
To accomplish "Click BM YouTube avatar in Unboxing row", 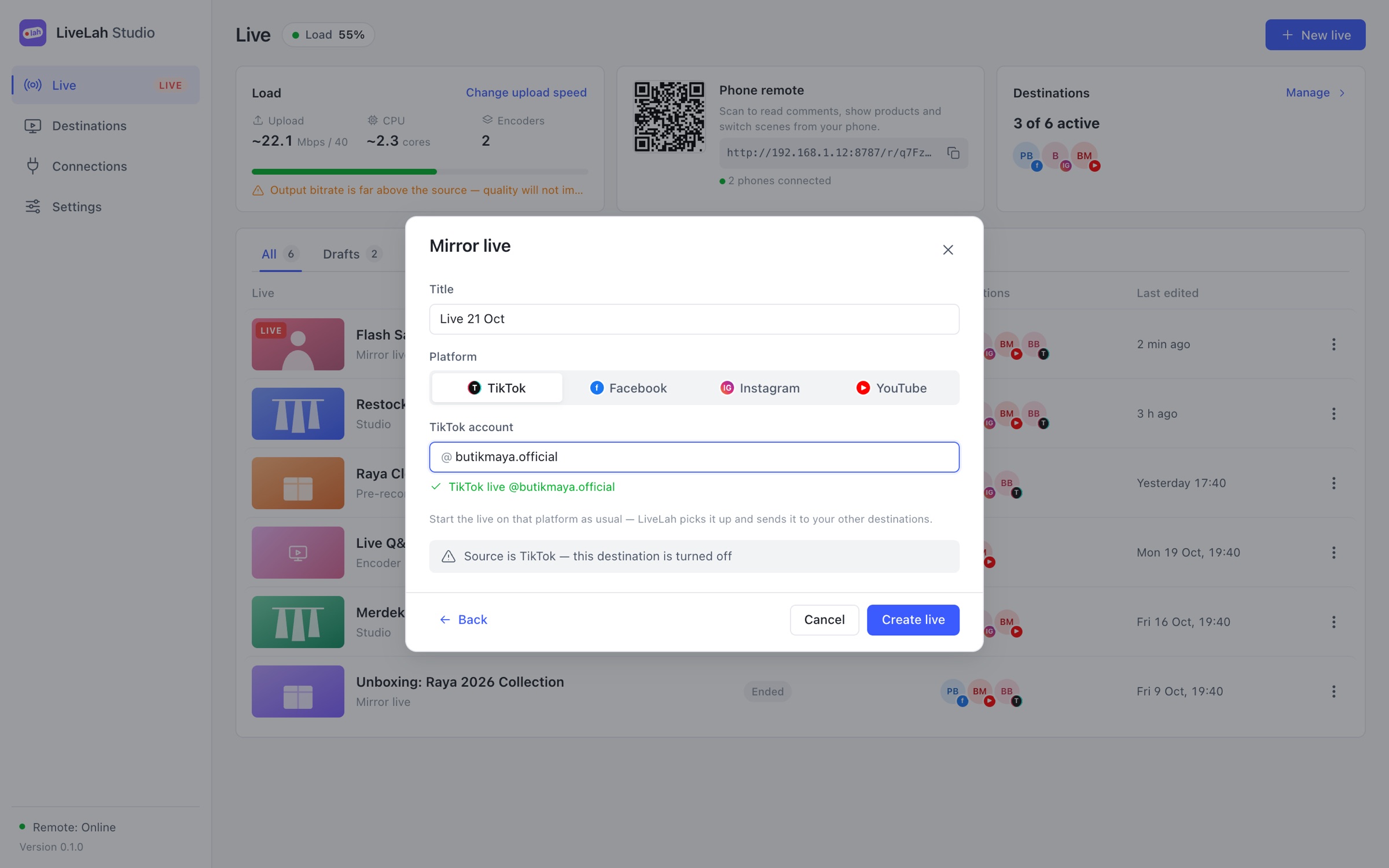I will point(981,692).
